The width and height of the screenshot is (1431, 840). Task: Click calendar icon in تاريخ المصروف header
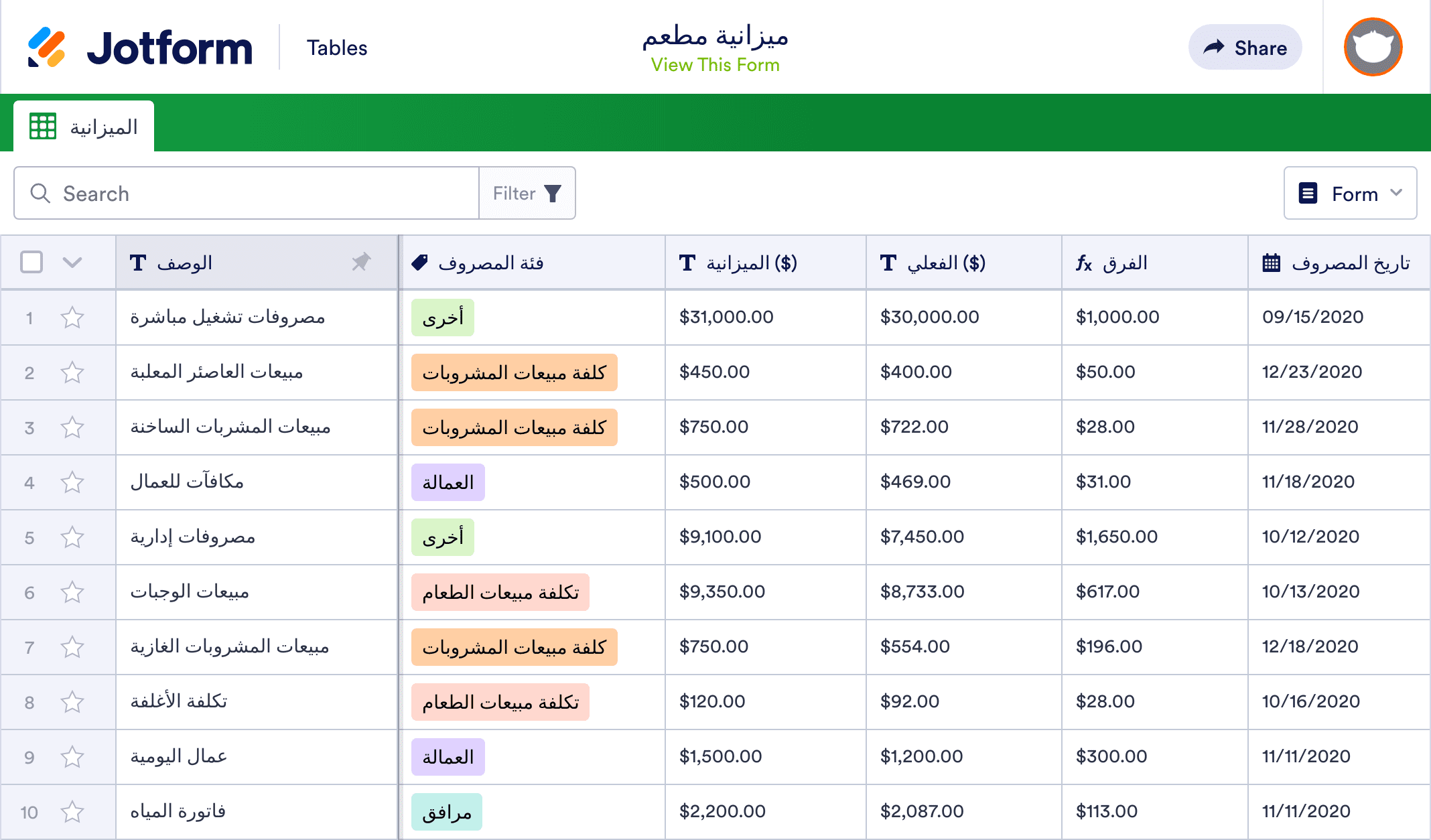(1271, 263)
